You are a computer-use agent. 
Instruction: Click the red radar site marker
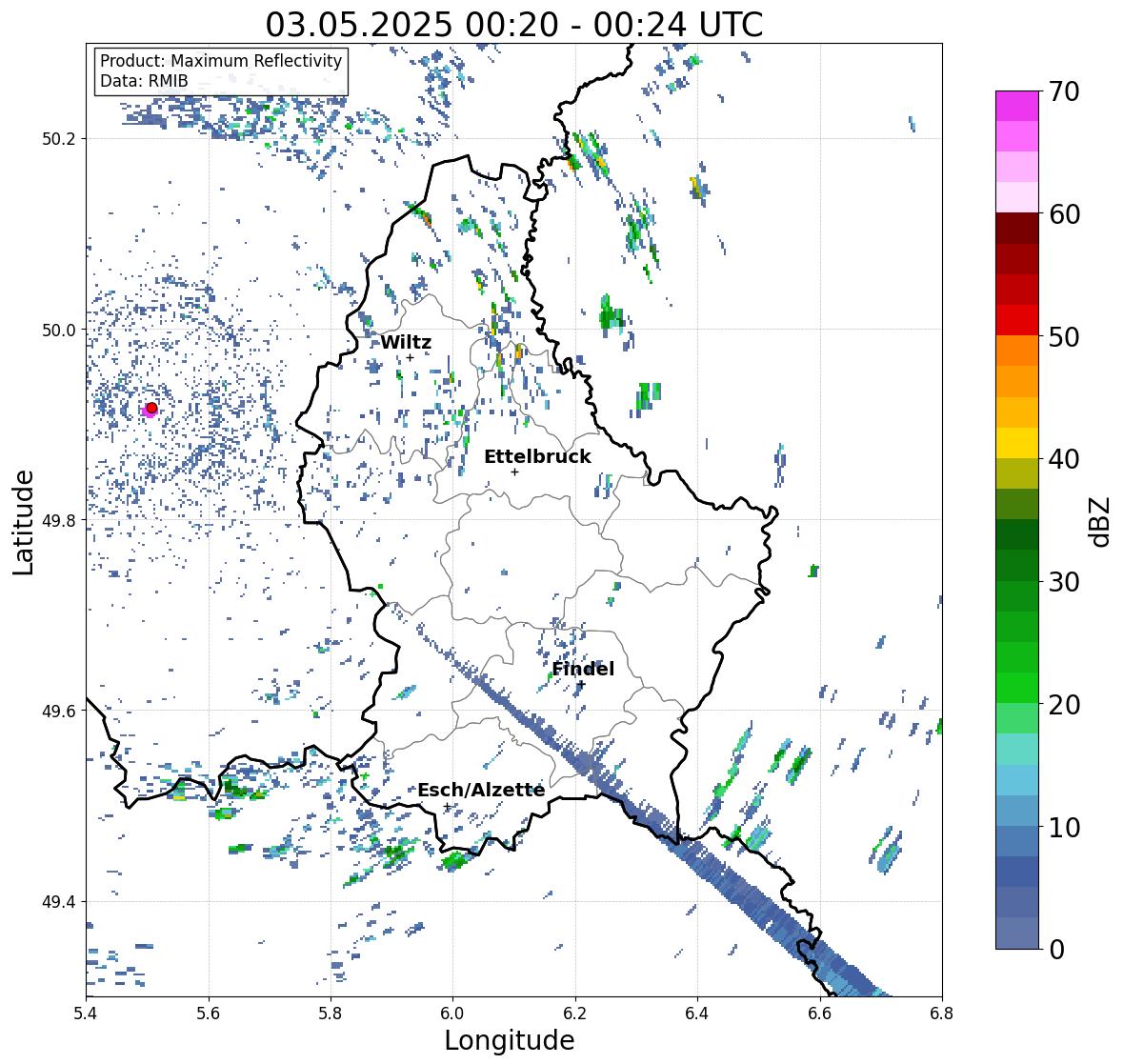coord(151,408)
